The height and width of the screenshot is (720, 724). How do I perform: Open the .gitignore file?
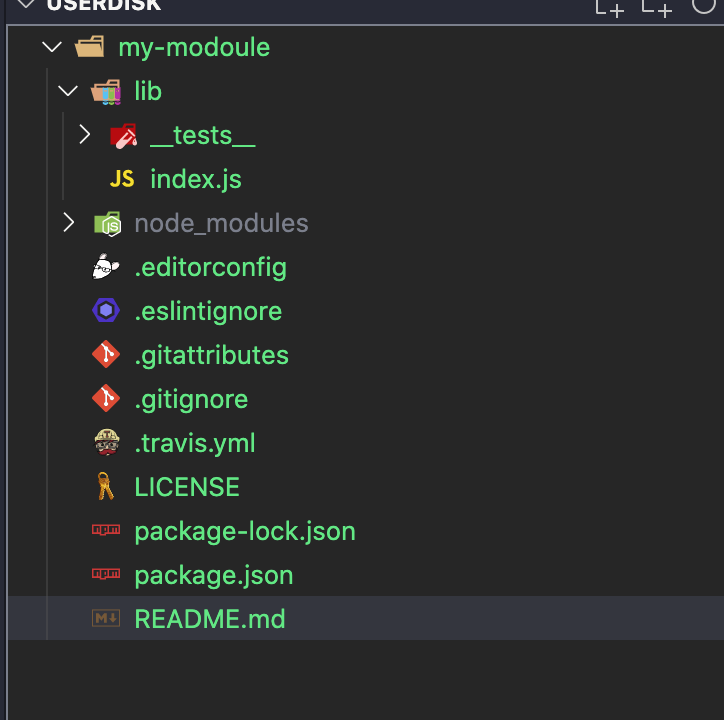191,399
